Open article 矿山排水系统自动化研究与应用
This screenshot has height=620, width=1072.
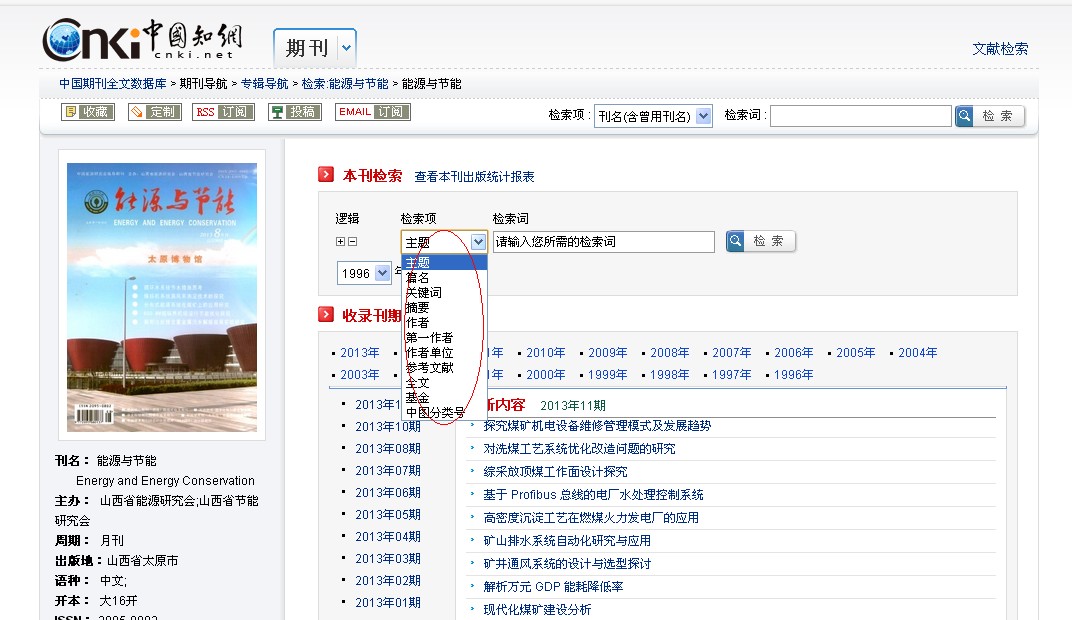567,541
